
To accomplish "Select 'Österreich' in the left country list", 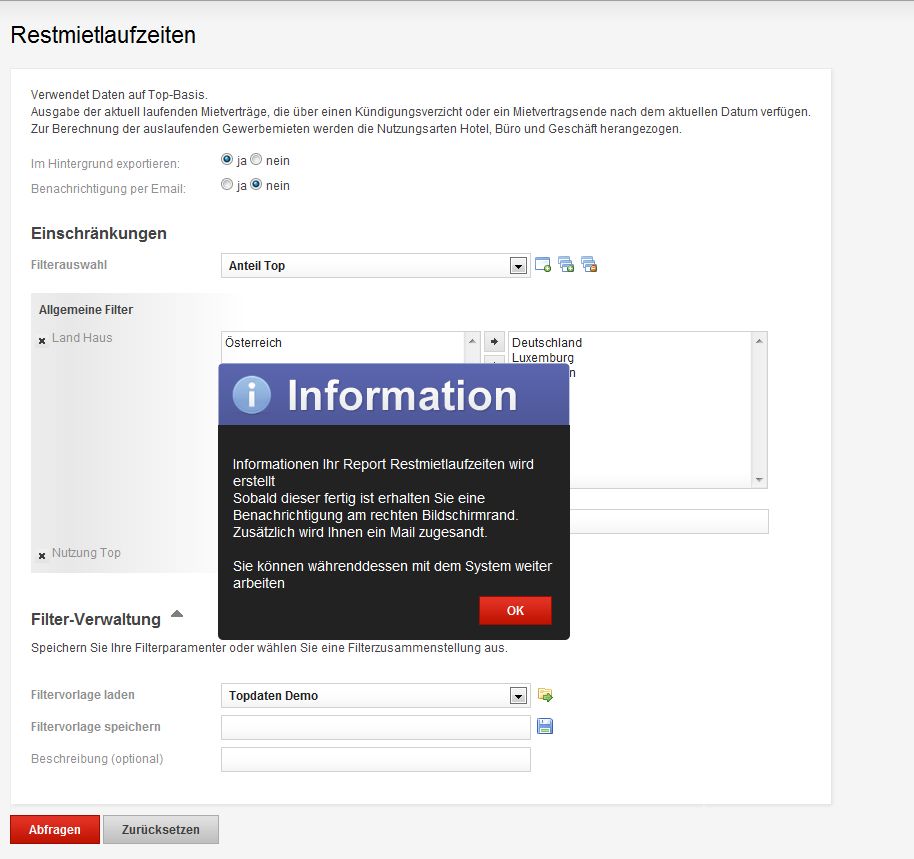I will point(254,343).
